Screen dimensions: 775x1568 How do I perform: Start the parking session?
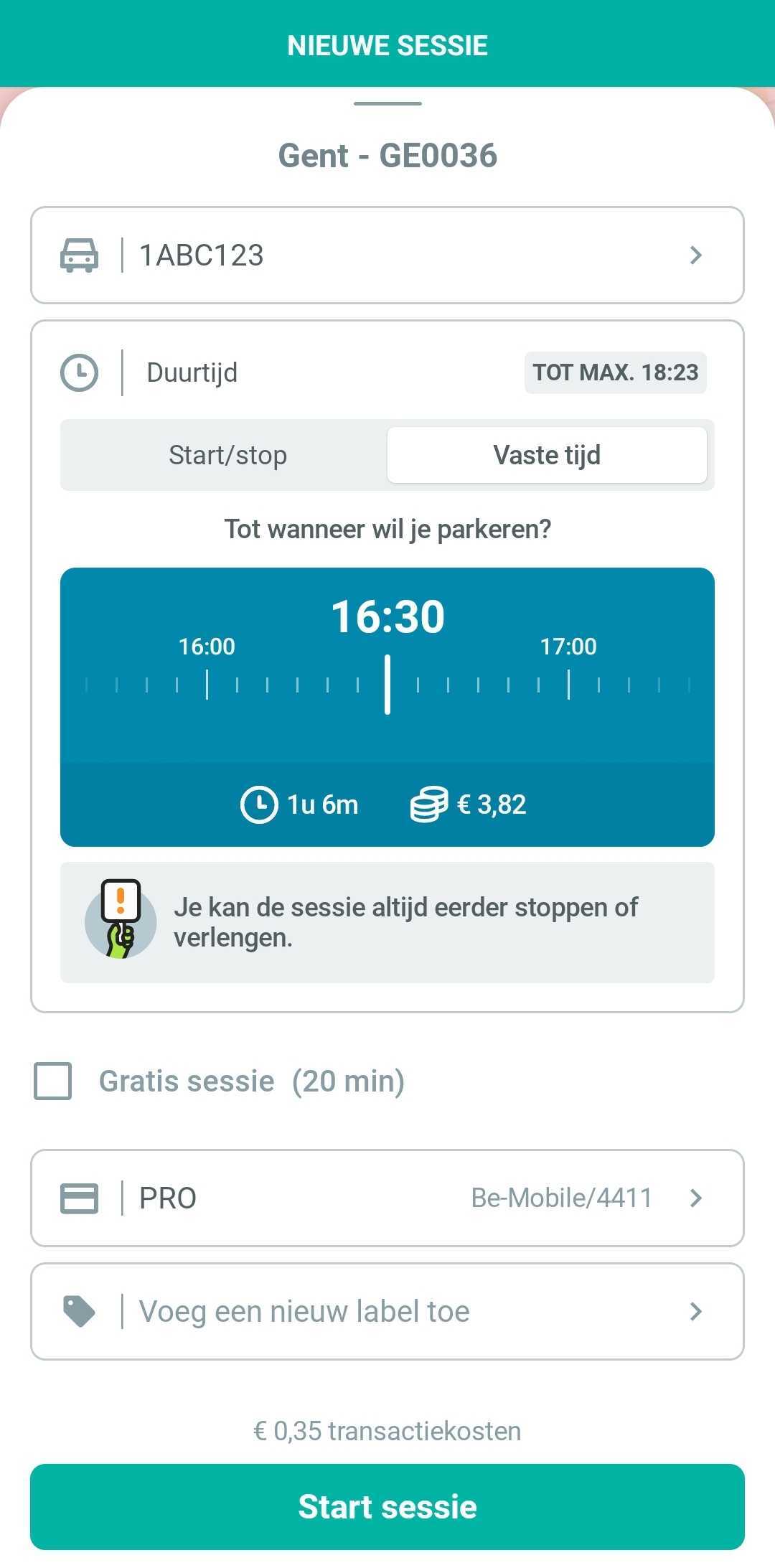pyautogui.click(x=387, y=1506)
